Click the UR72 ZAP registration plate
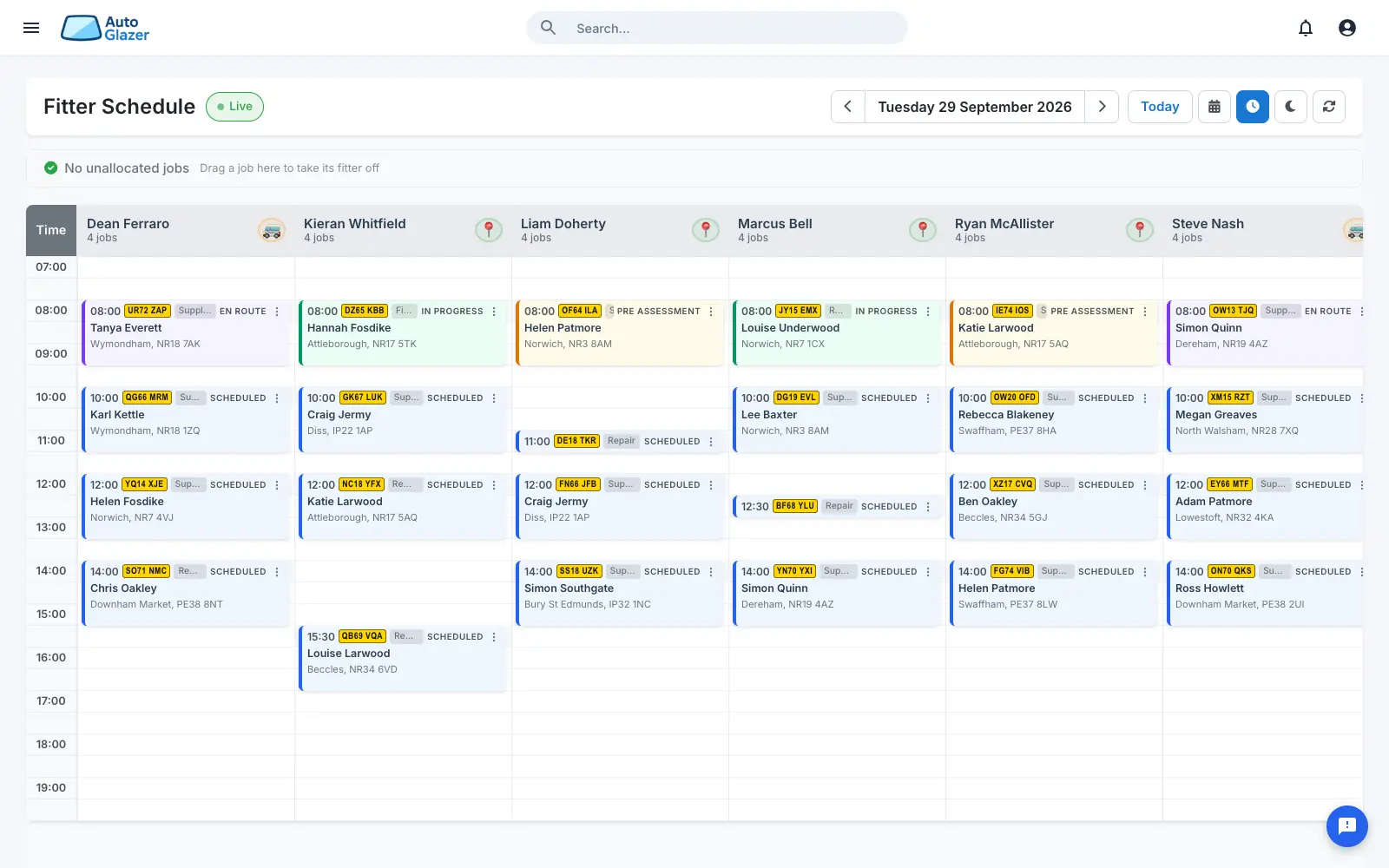Screen dimensions: 1389x868 pyautogui.click(x=147, y=311)
